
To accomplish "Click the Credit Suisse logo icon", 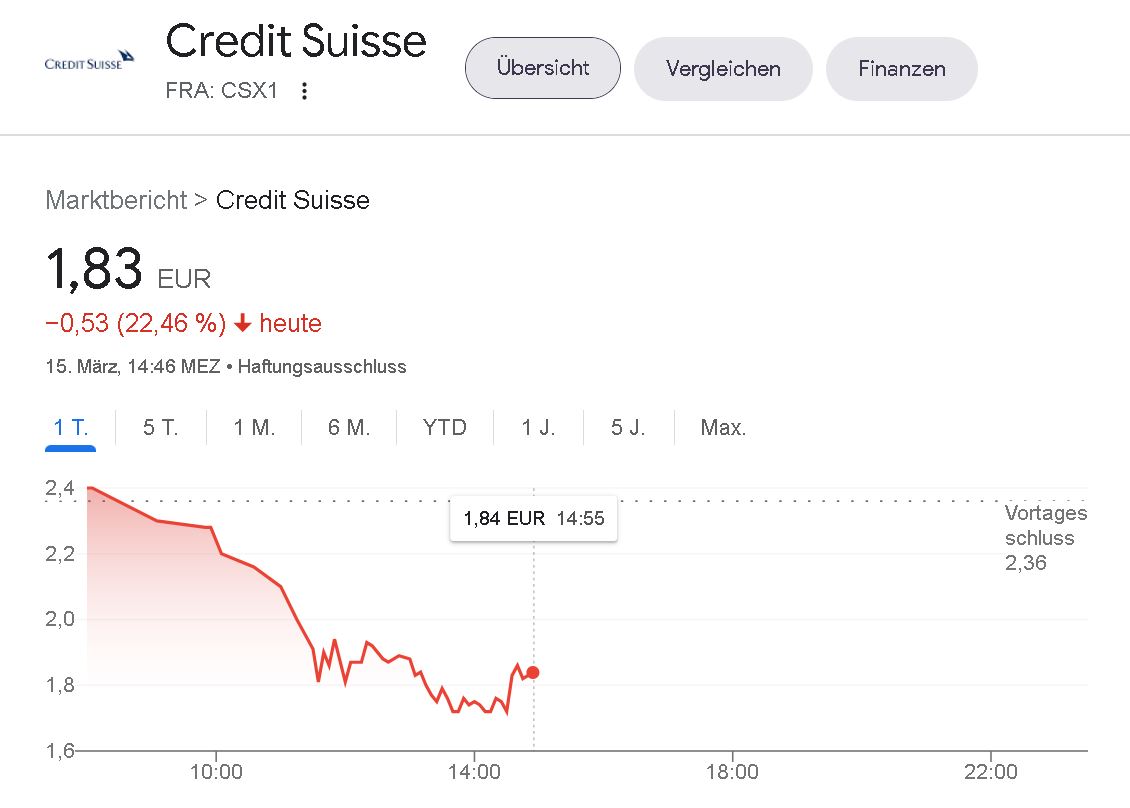I will (x=89, y=61).
